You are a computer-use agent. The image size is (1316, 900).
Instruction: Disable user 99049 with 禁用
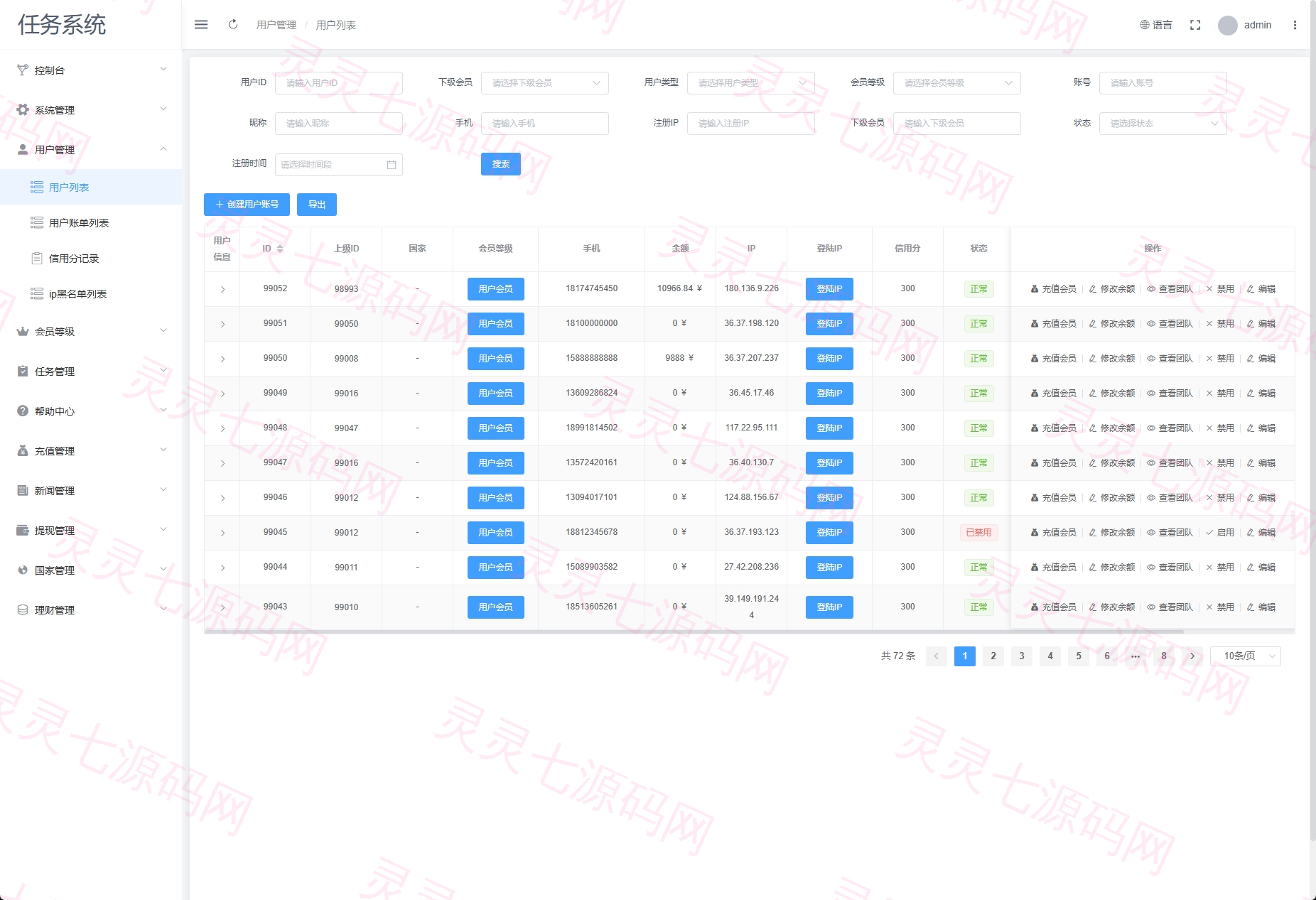[x=1220, y=394]
